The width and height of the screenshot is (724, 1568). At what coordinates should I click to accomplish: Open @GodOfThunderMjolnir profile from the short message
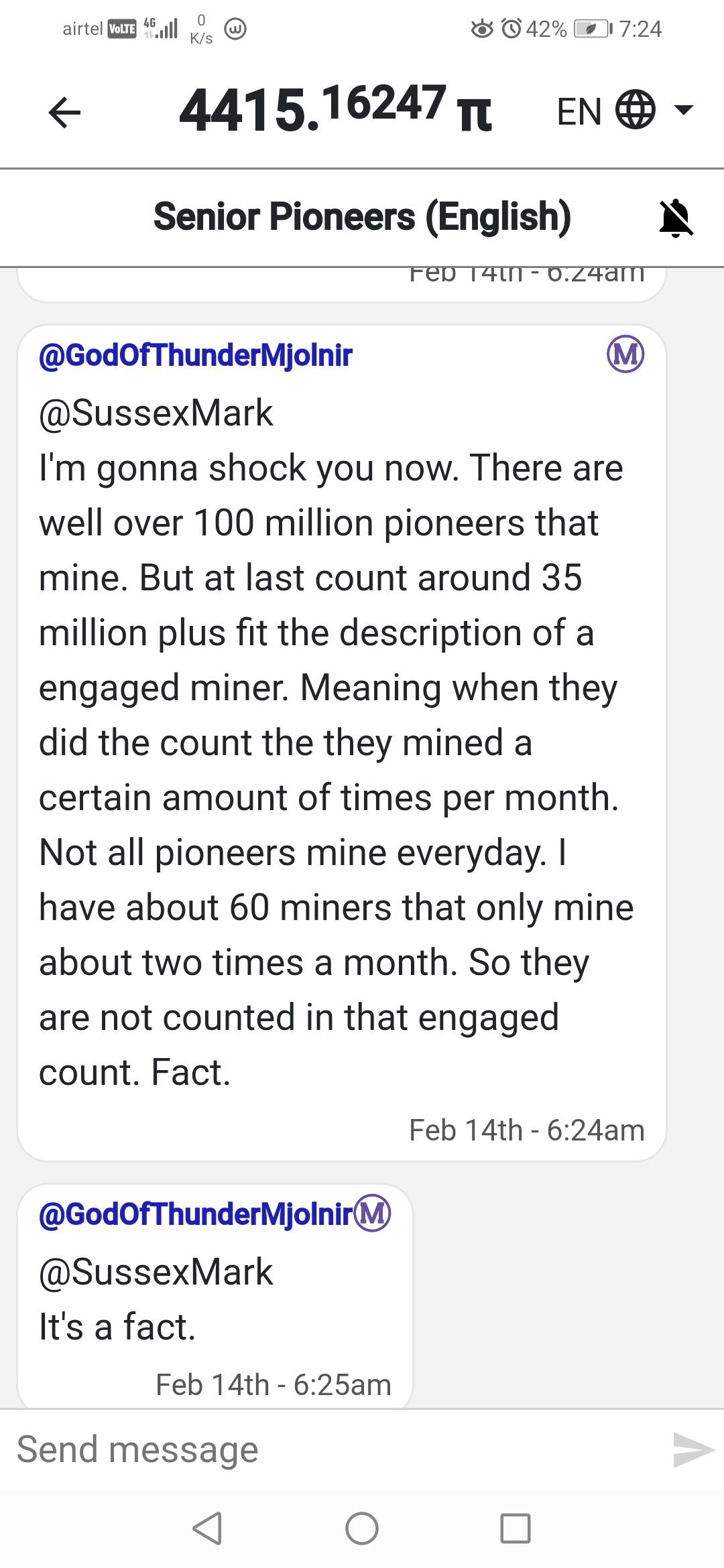tap(196, 1214)
